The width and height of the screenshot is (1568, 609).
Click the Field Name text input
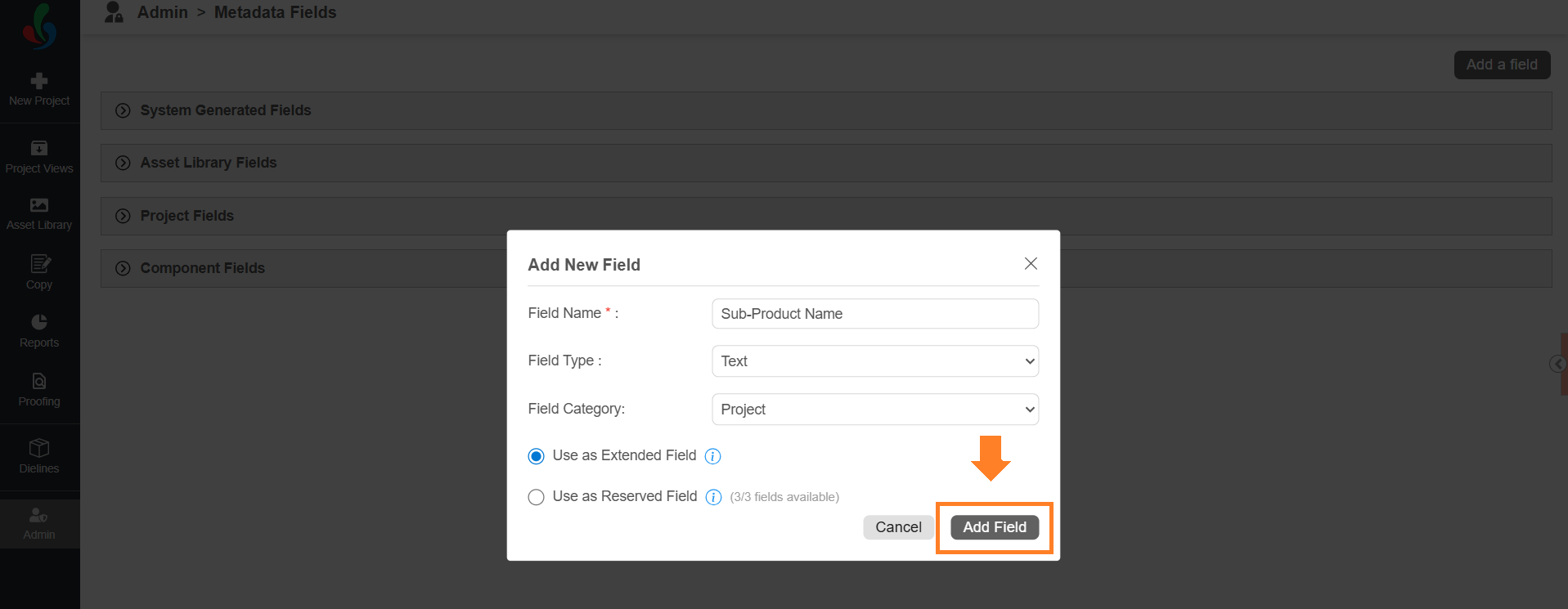[x=875, y=314]
